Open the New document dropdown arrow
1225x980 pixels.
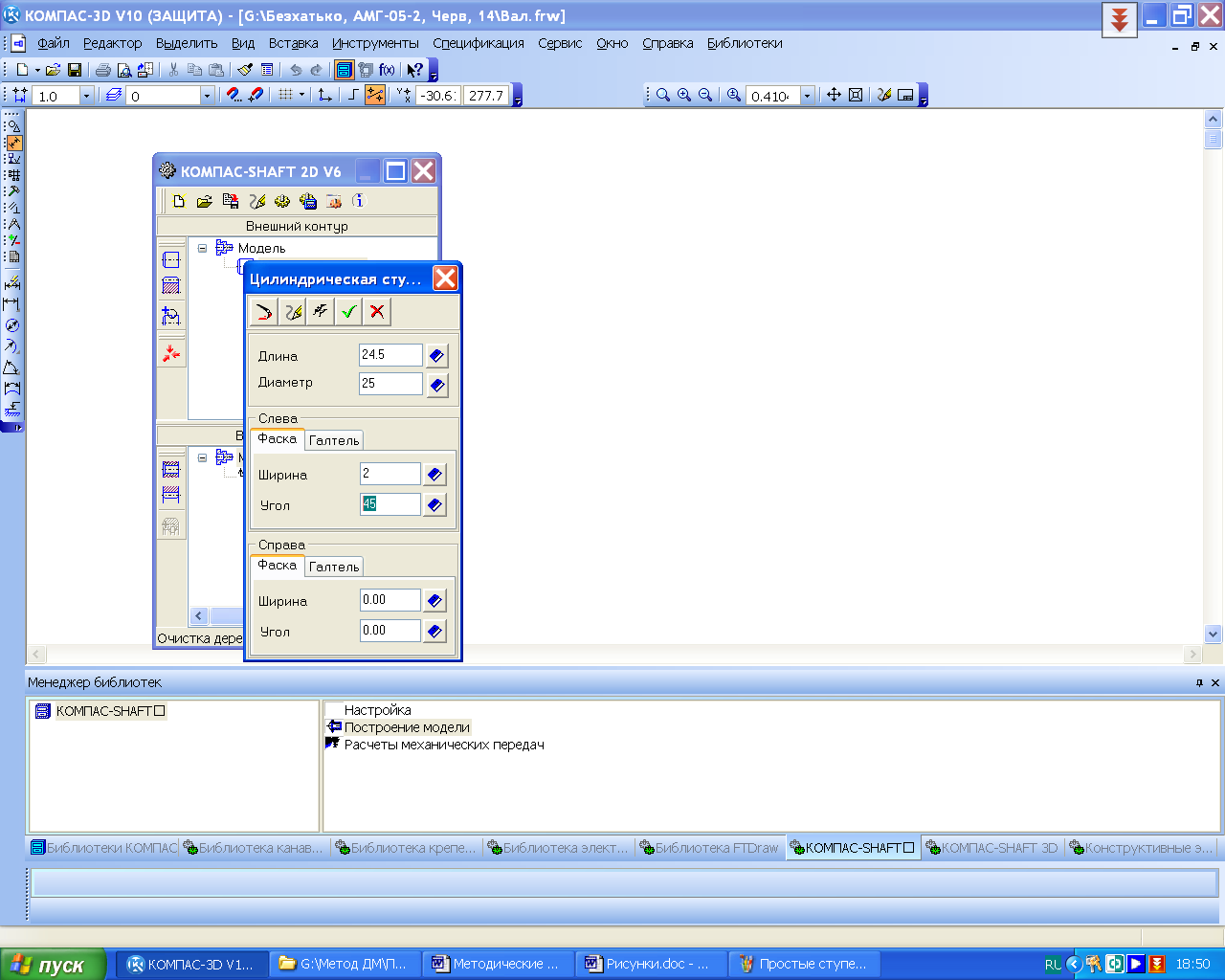[37, 70]
